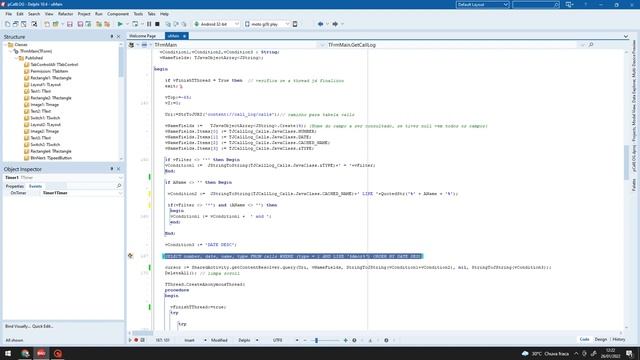Viewport: 640px width, 360px height.
Task: Open the weather widget in taskbar
Action: click(545, 353)
